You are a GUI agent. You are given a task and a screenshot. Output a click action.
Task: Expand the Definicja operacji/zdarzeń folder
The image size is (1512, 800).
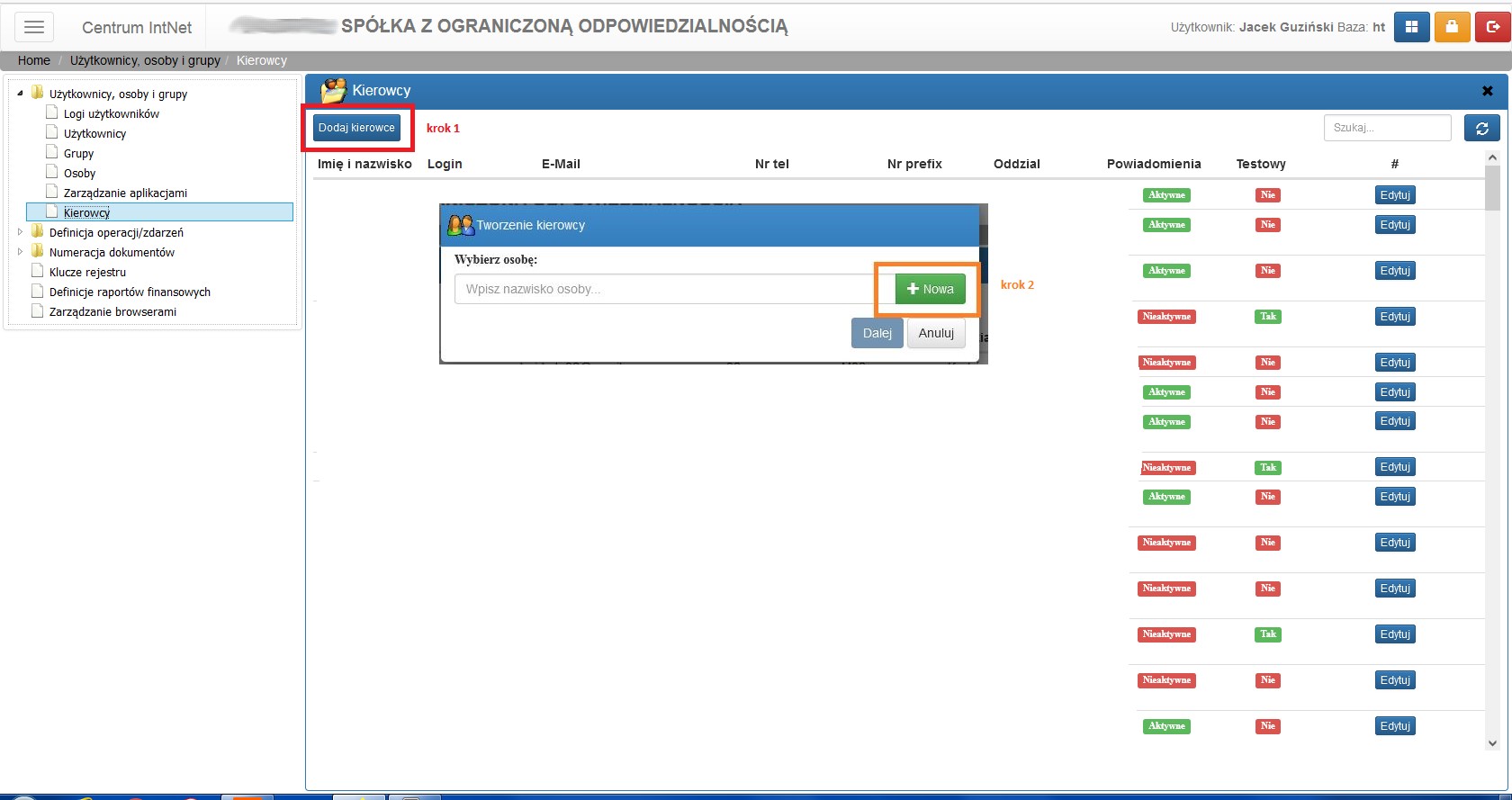(20, 231)
